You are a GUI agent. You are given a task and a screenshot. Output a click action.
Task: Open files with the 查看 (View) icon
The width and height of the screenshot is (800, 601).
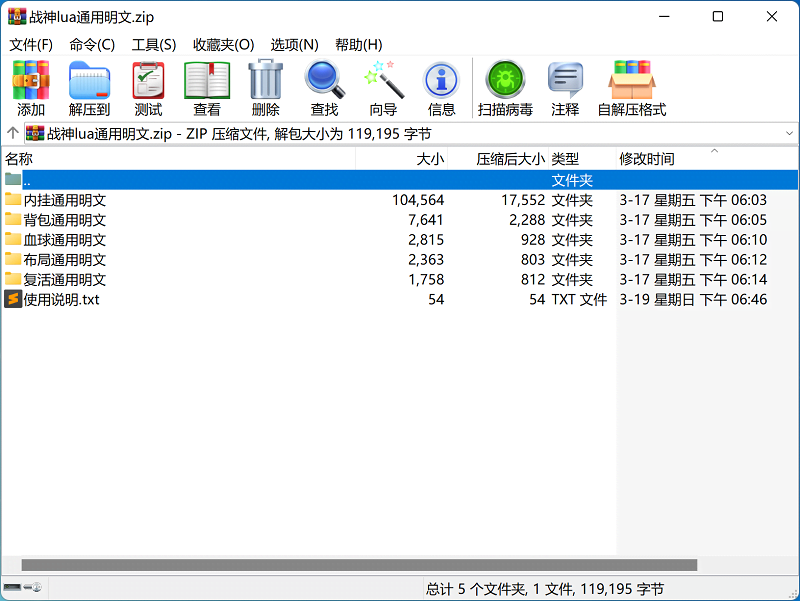(x=206, y=87)
